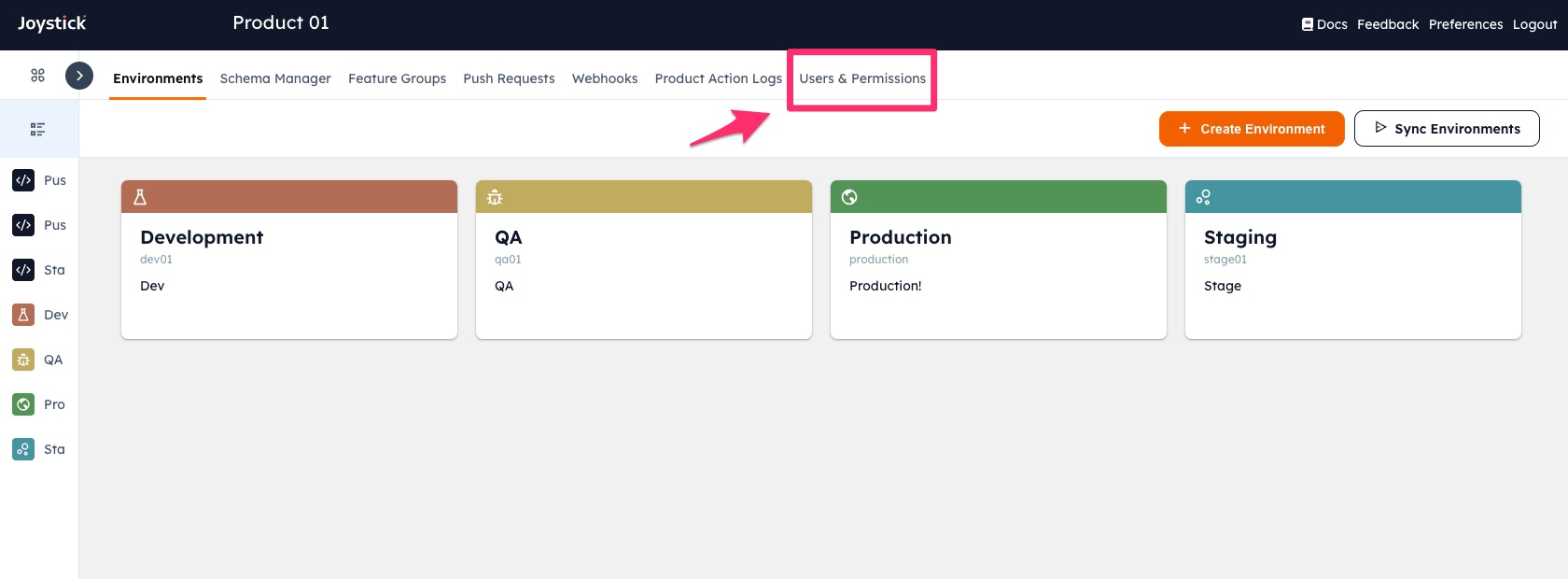Image resolution: width=1568 pixels, height=579 pixels.
Task: Open the second Pus code icon in the sidebar
Action: click(x=23, y=225)
